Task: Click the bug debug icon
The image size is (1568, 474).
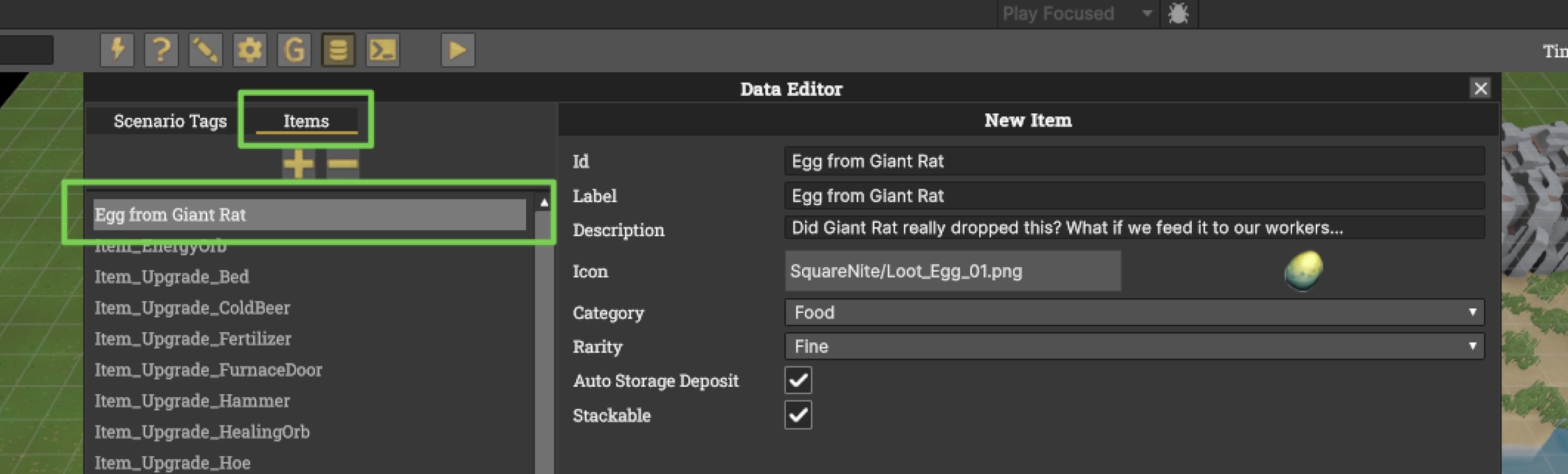Action: (x=1179, y=14)
